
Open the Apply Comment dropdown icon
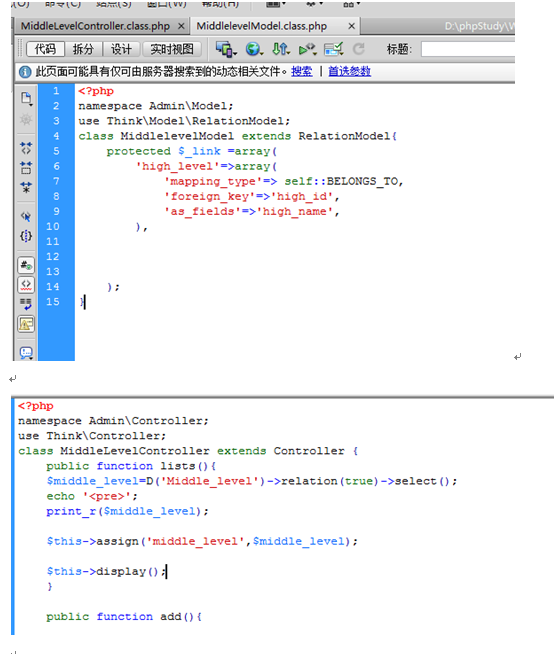click(26, 353)
